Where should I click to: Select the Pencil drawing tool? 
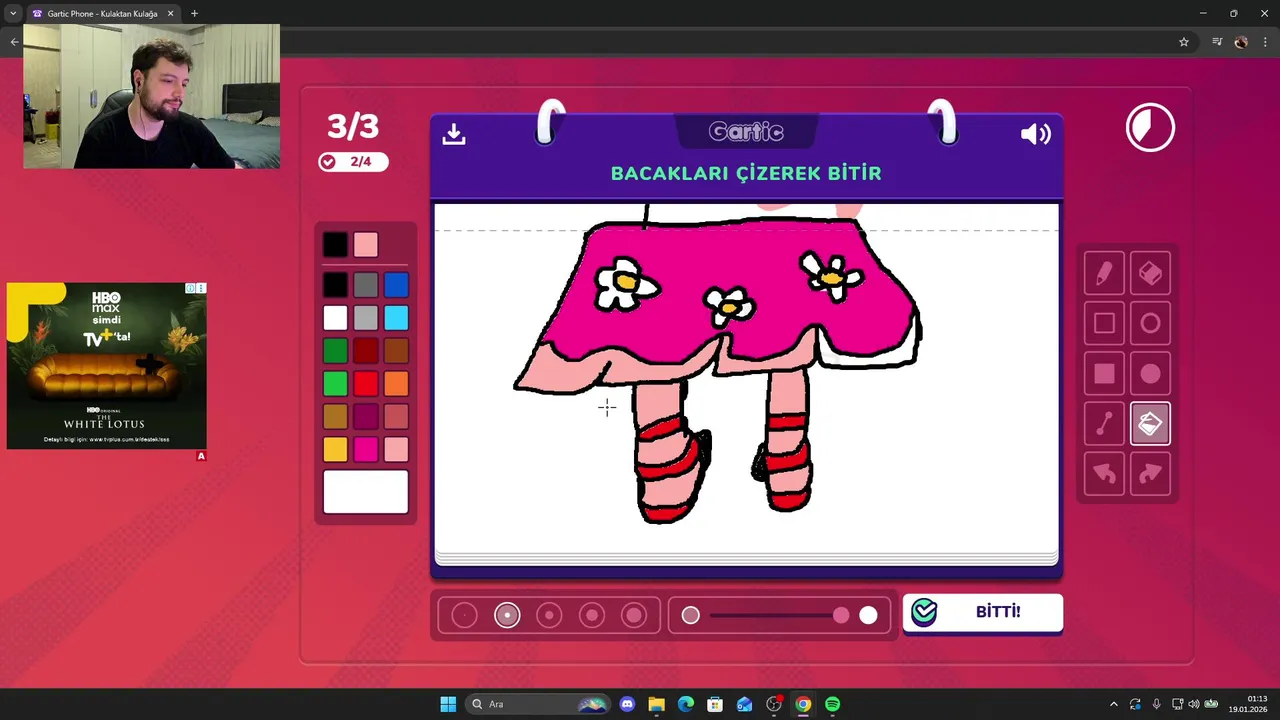click(1104, 273)
